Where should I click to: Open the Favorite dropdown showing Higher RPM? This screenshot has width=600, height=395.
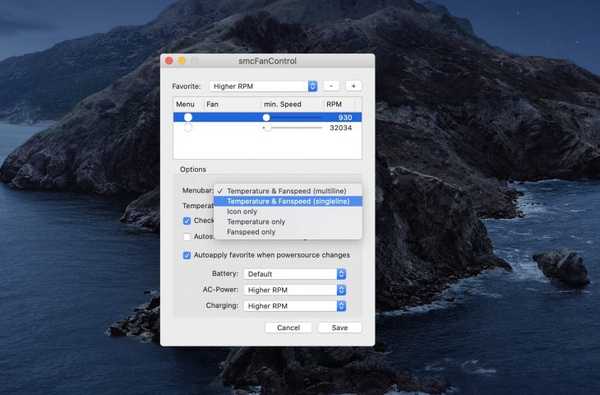point(264,86)
